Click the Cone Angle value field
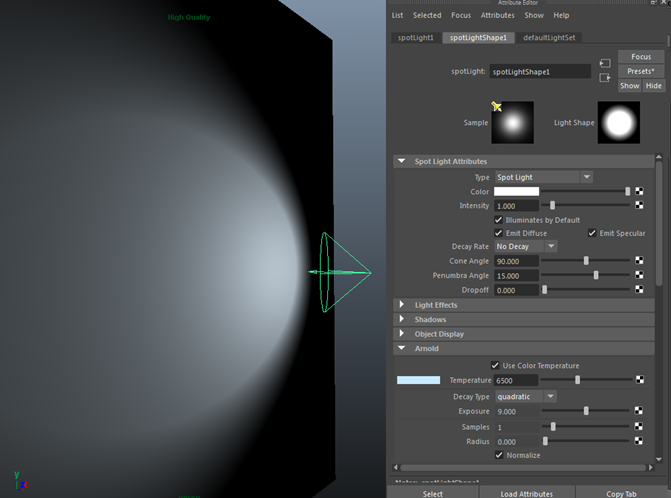Screen dimensions: 671x498 coord(516,261)
